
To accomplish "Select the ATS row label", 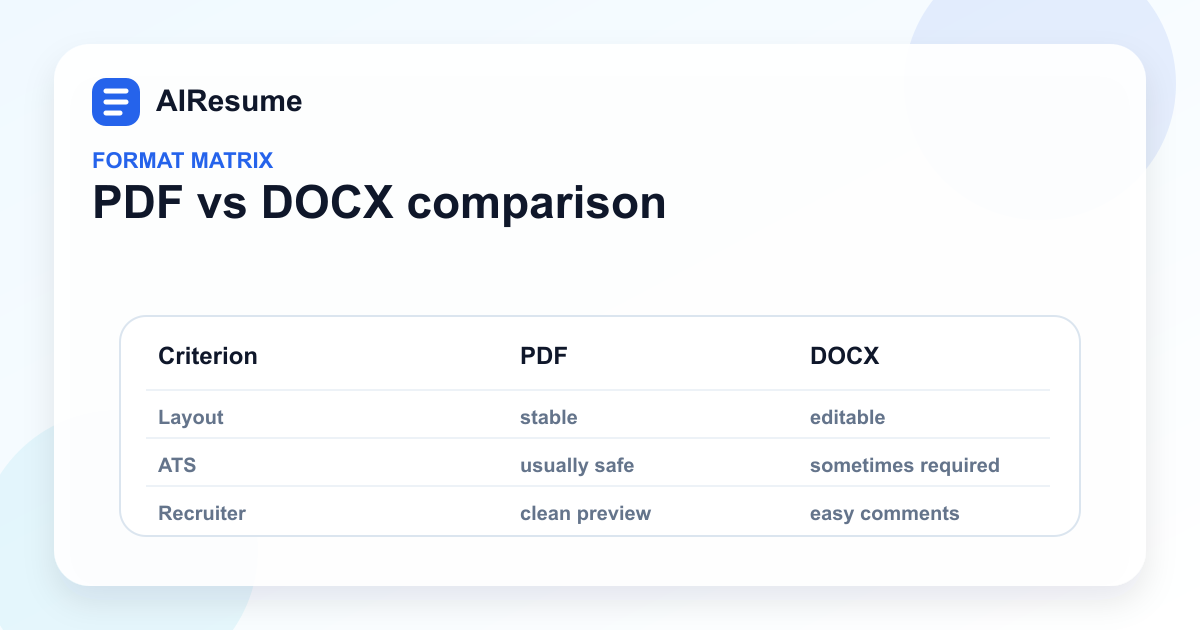I will click(x=176, y=465).
